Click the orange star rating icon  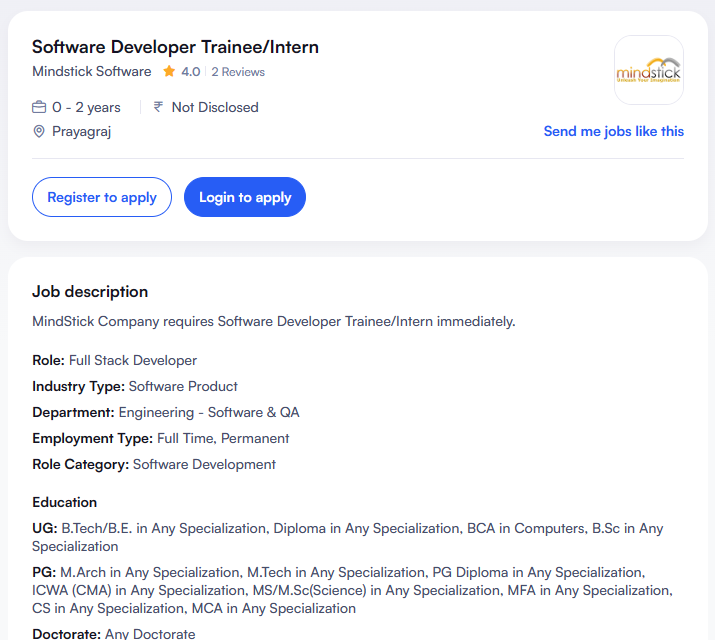(169, 71)
